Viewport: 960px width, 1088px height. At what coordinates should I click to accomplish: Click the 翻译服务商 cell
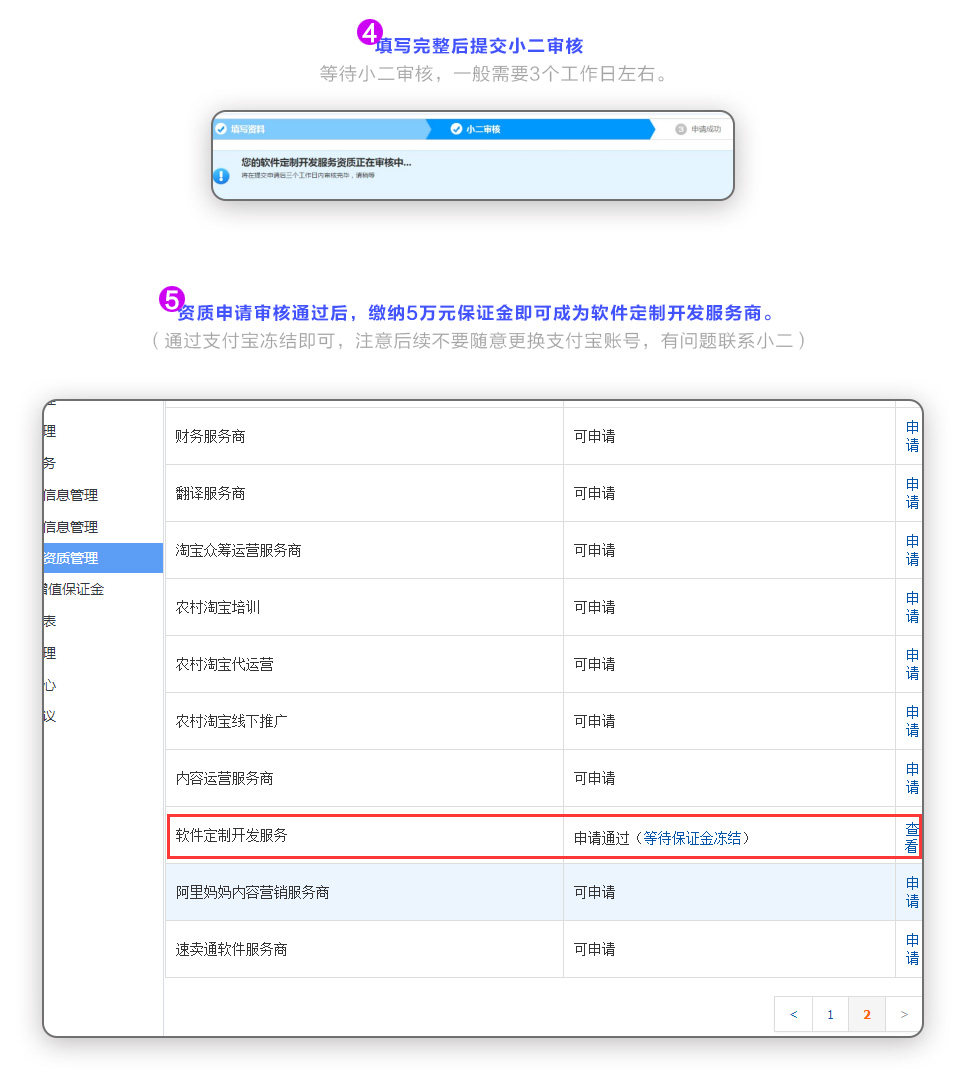[x=364, y=493]
